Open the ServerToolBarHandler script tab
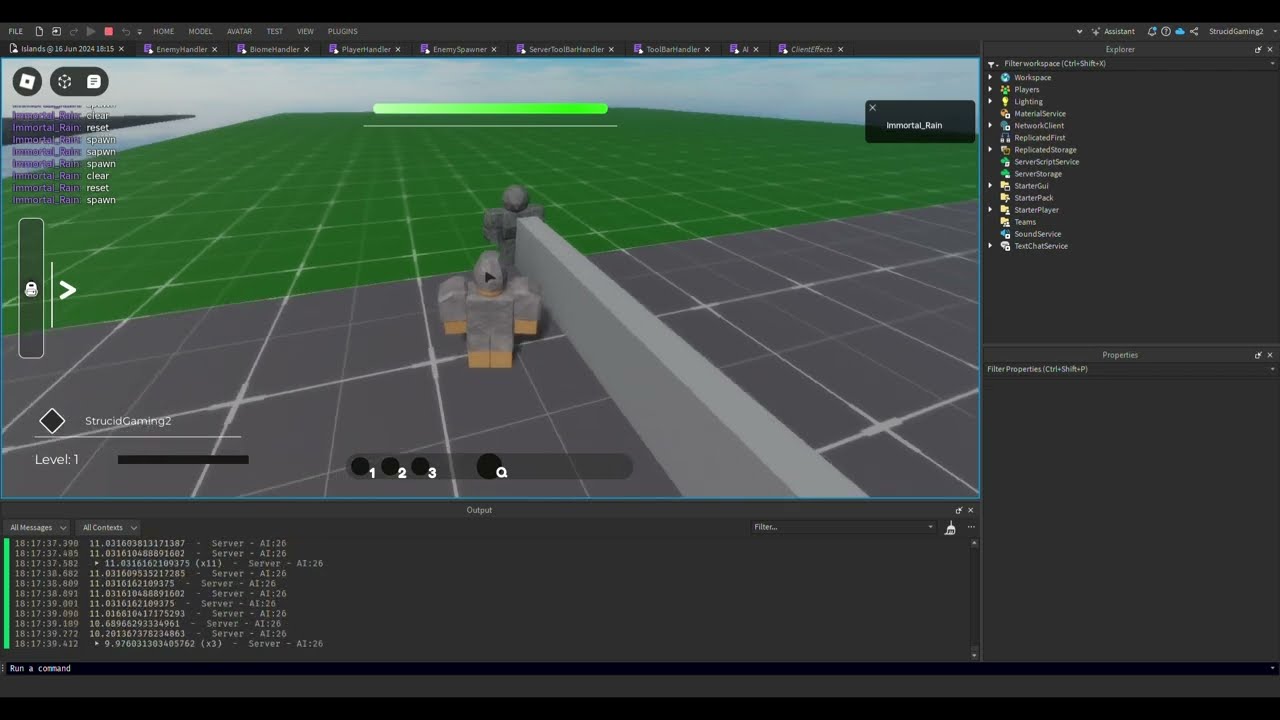Viewport: 1280px width, 720px height. pyautogui.click(x=565, y=49)
